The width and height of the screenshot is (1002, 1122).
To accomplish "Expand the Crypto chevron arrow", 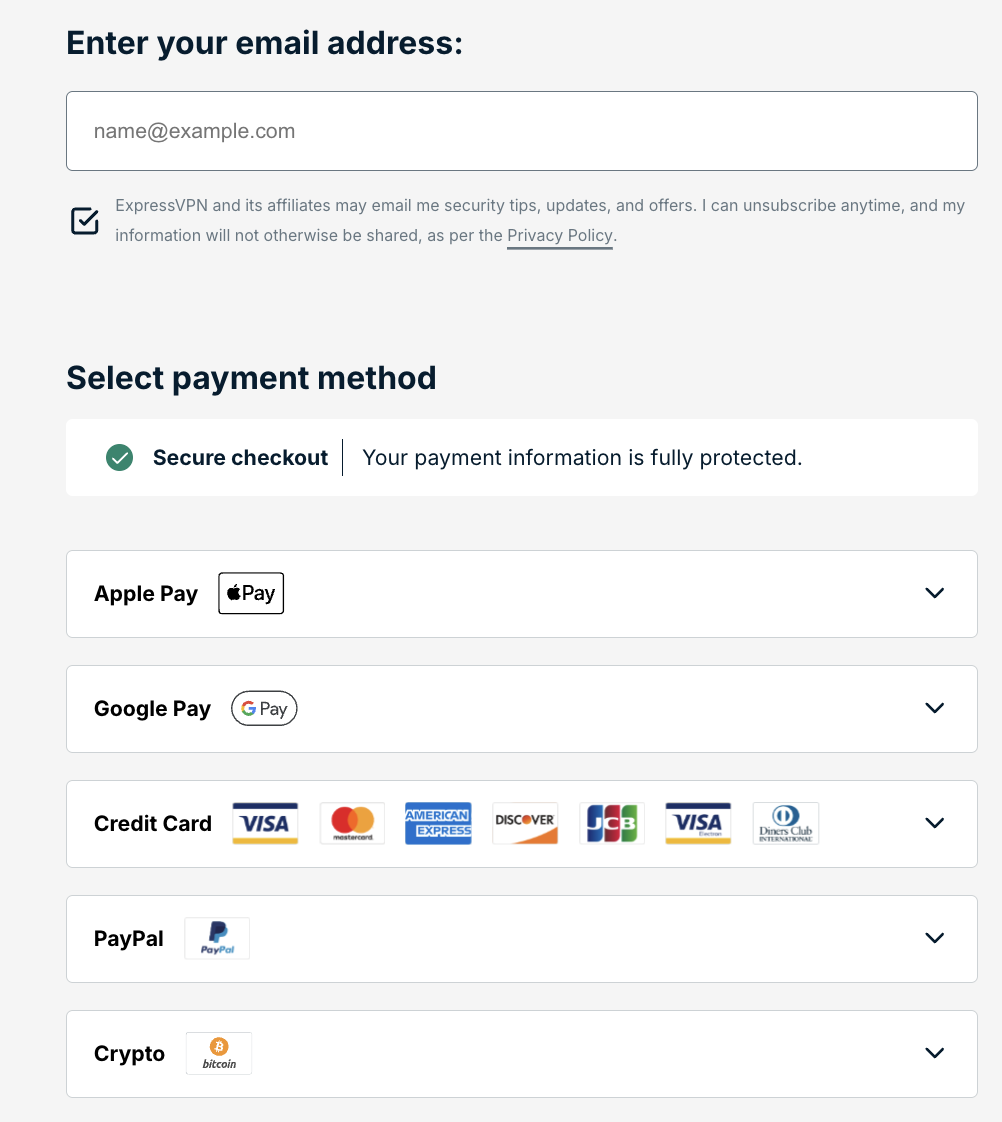I will 935,1053.
